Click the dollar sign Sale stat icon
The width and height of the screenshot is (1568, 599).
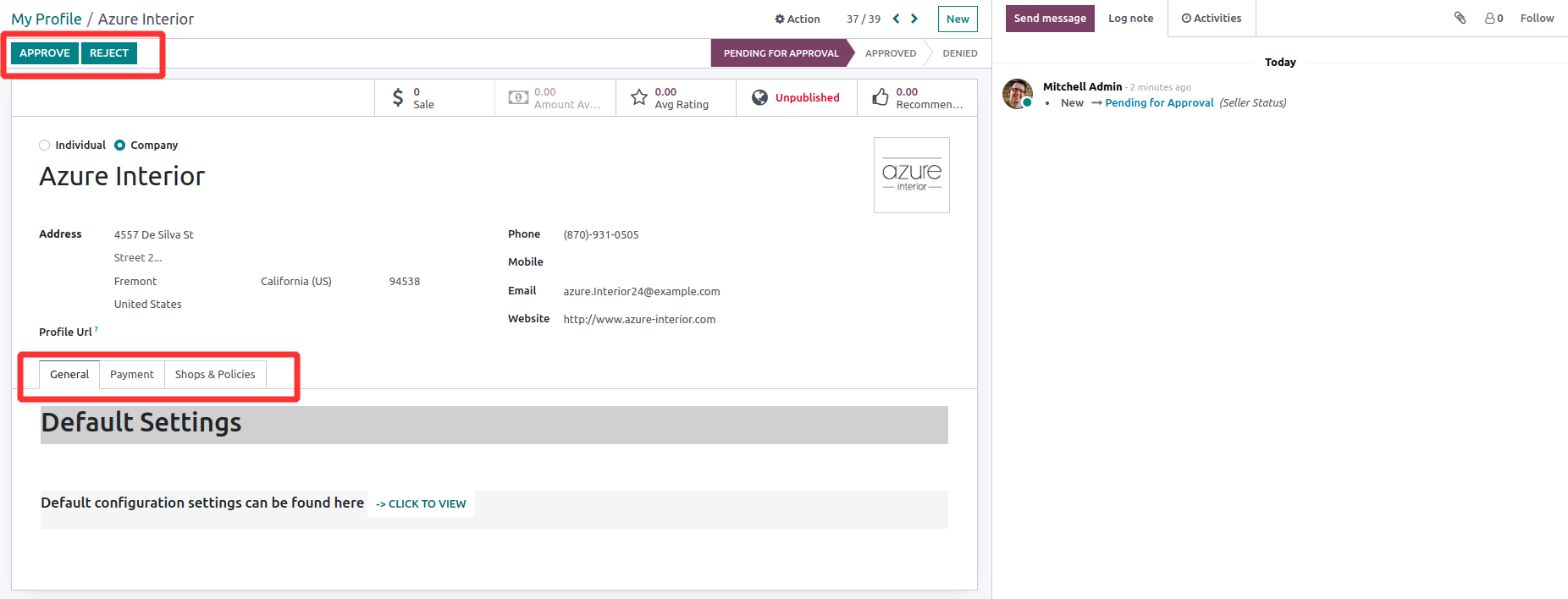click(x=398, y=98)
